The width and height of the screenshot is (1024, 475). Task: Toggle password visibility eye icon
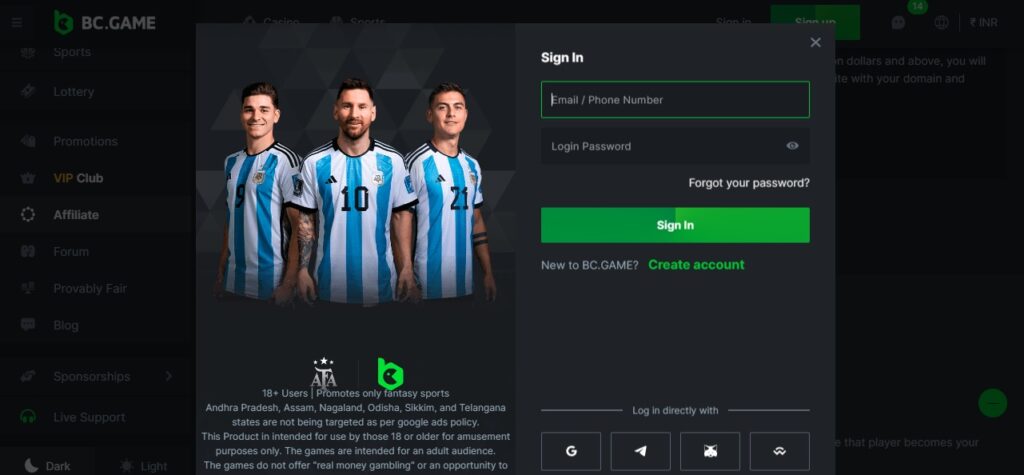792,146
